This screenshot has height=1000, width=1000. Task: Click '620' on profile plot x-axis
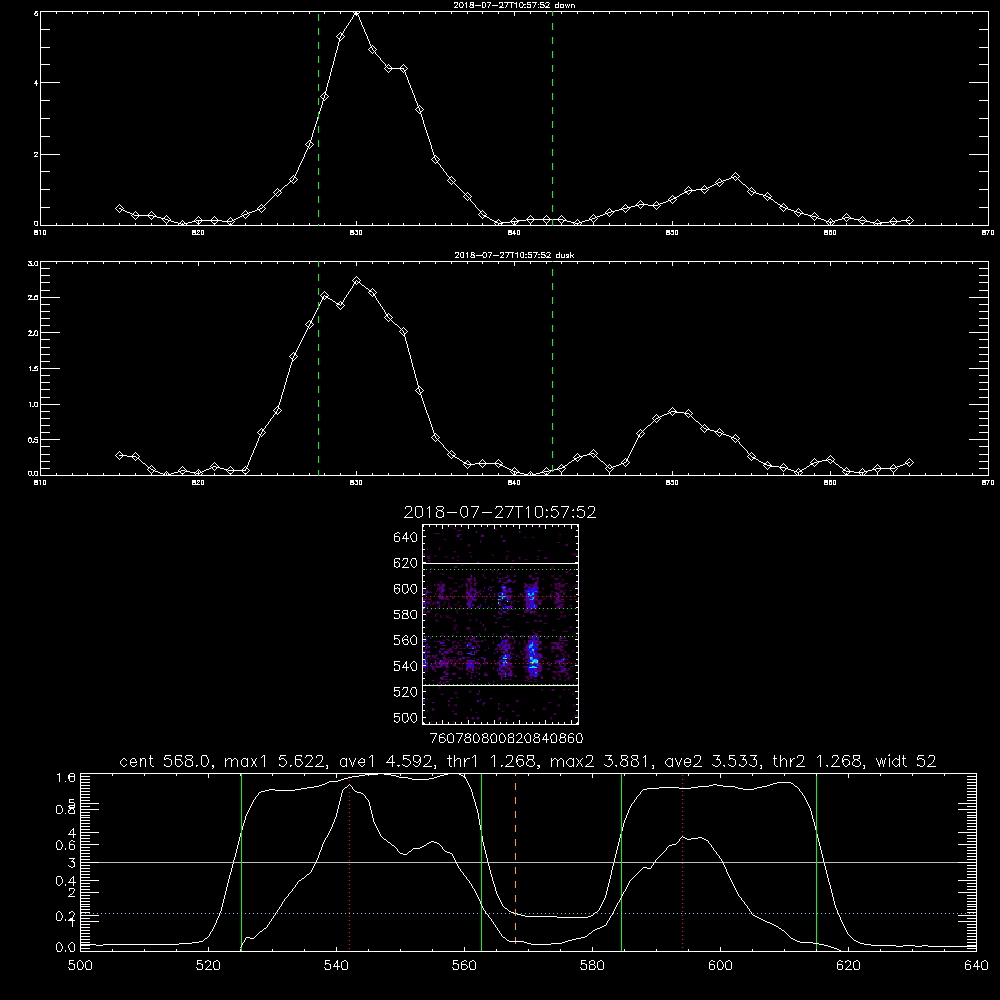848,966
